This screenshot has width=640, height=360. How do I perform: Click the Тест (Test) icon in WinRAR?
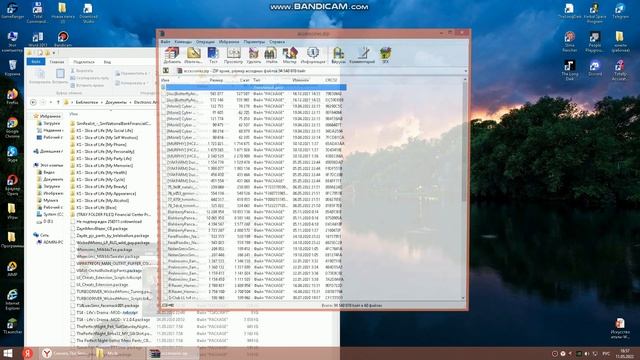(x=213, y=55)
